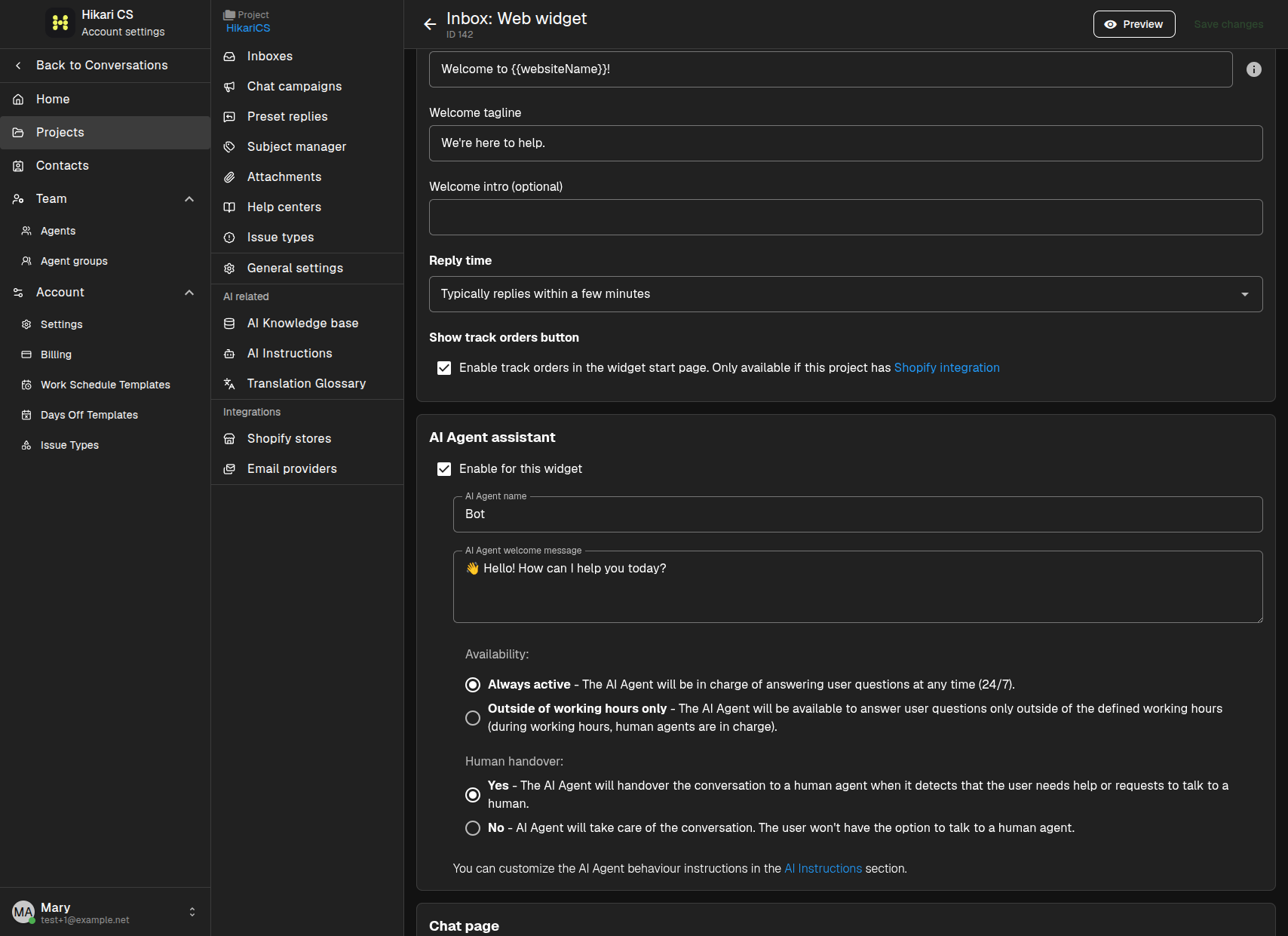The height and width of the screenshot is (936, 1288).
Task: Click the Home house icon
Action: [x=18, y=100]
